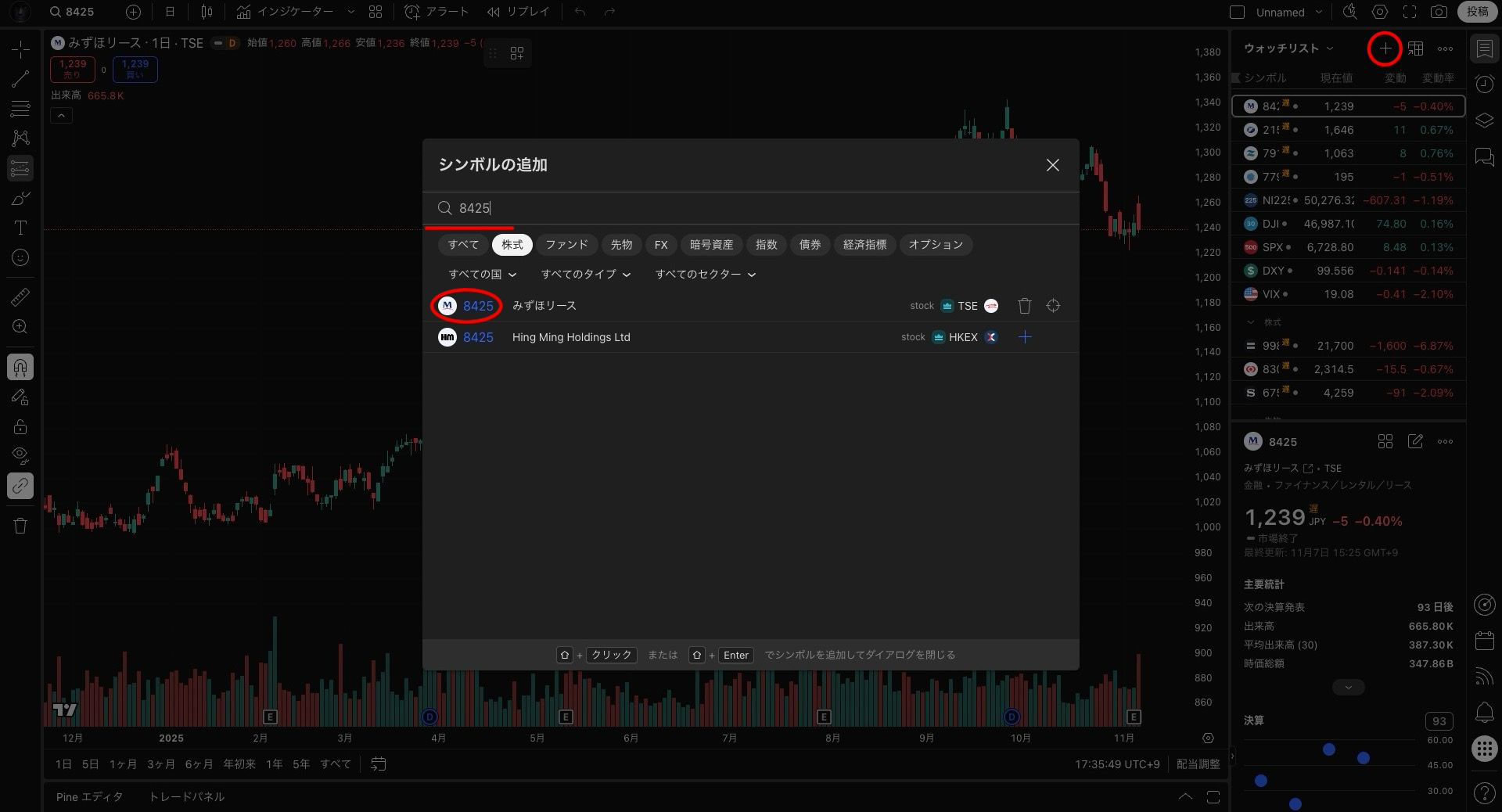Click the symbol search input field

point(751,208)
